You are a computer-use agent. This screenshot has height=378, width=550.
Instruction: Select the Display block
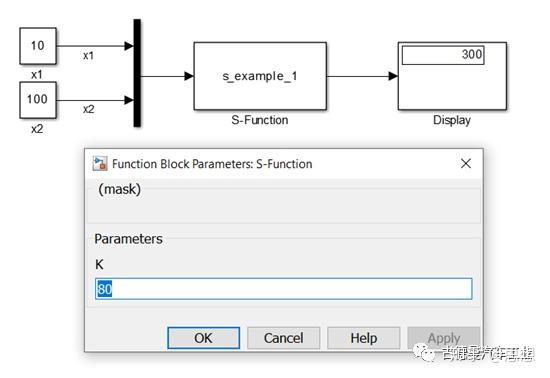click(452, 76)
